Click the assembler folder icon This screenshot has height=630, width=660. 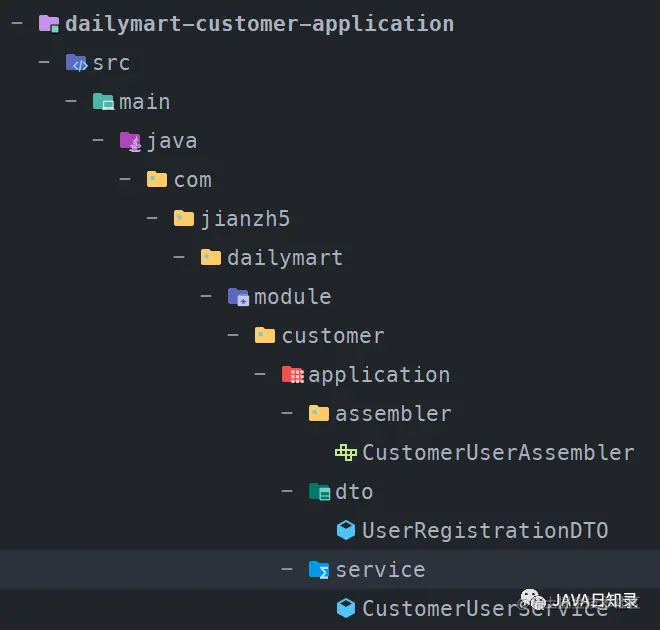pos(319,413)
